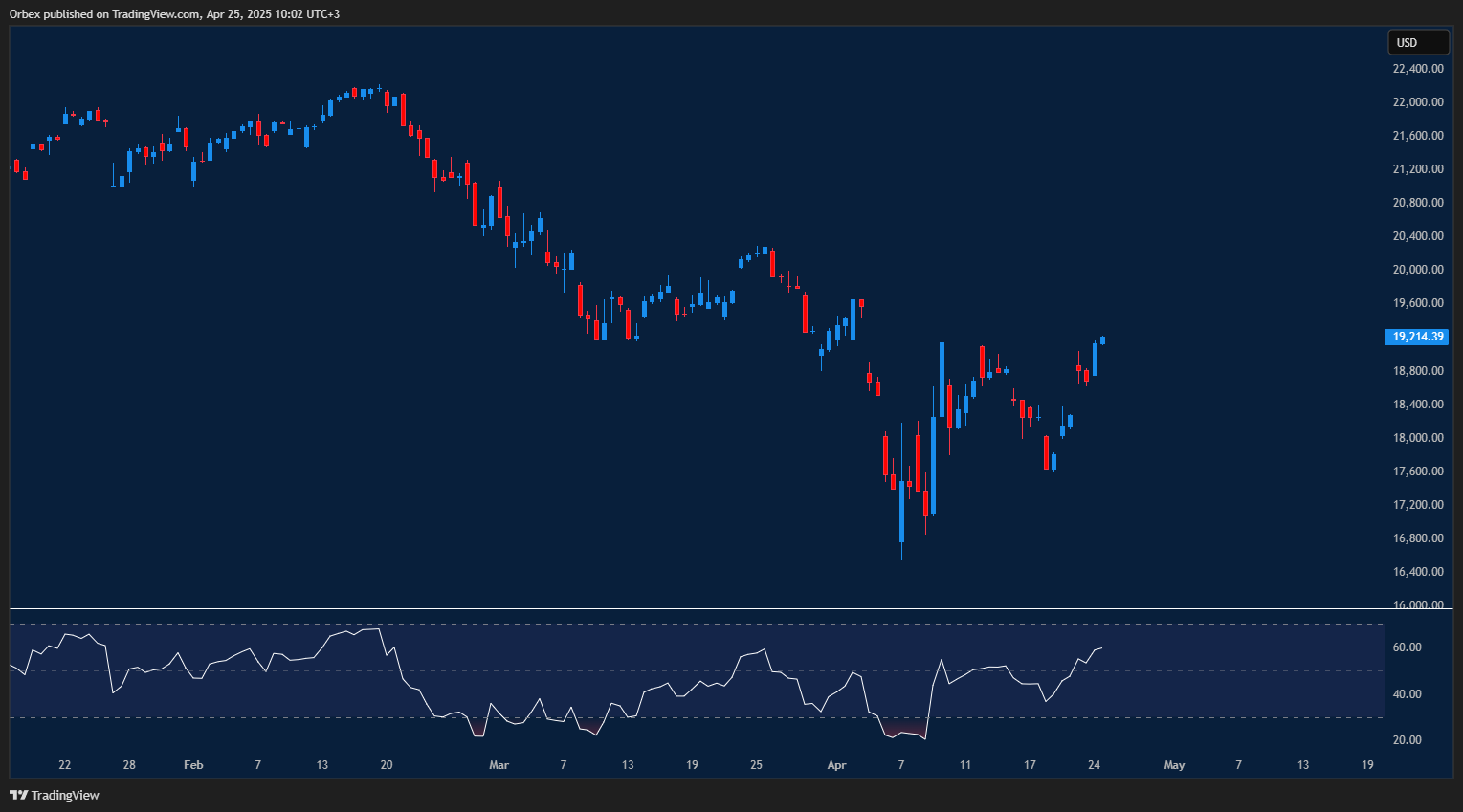Screen dimensions: 1463x812
Task: Click the Mar label on time axis
Action: point(499,765)
